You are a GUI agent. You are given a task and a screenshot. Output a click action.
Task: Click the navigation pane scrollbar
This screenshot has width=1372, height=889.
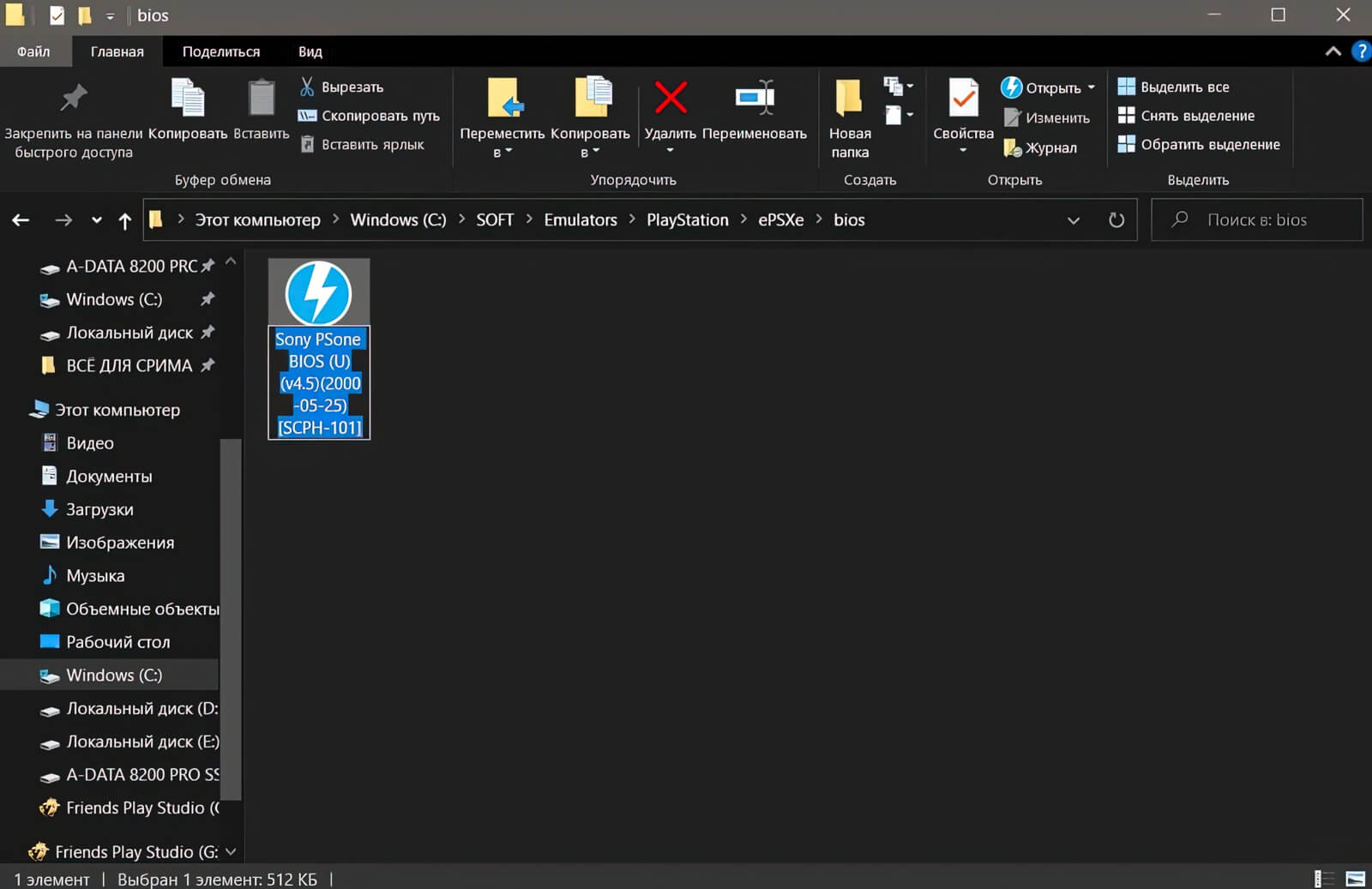(x=231, y=619)
